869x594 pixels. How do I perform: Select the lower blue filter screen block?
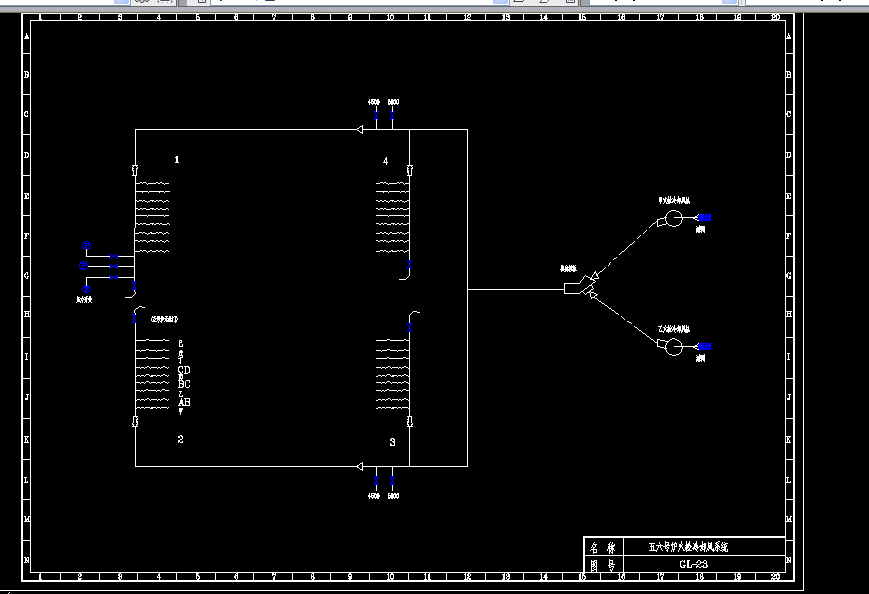(x=704, y=346)
